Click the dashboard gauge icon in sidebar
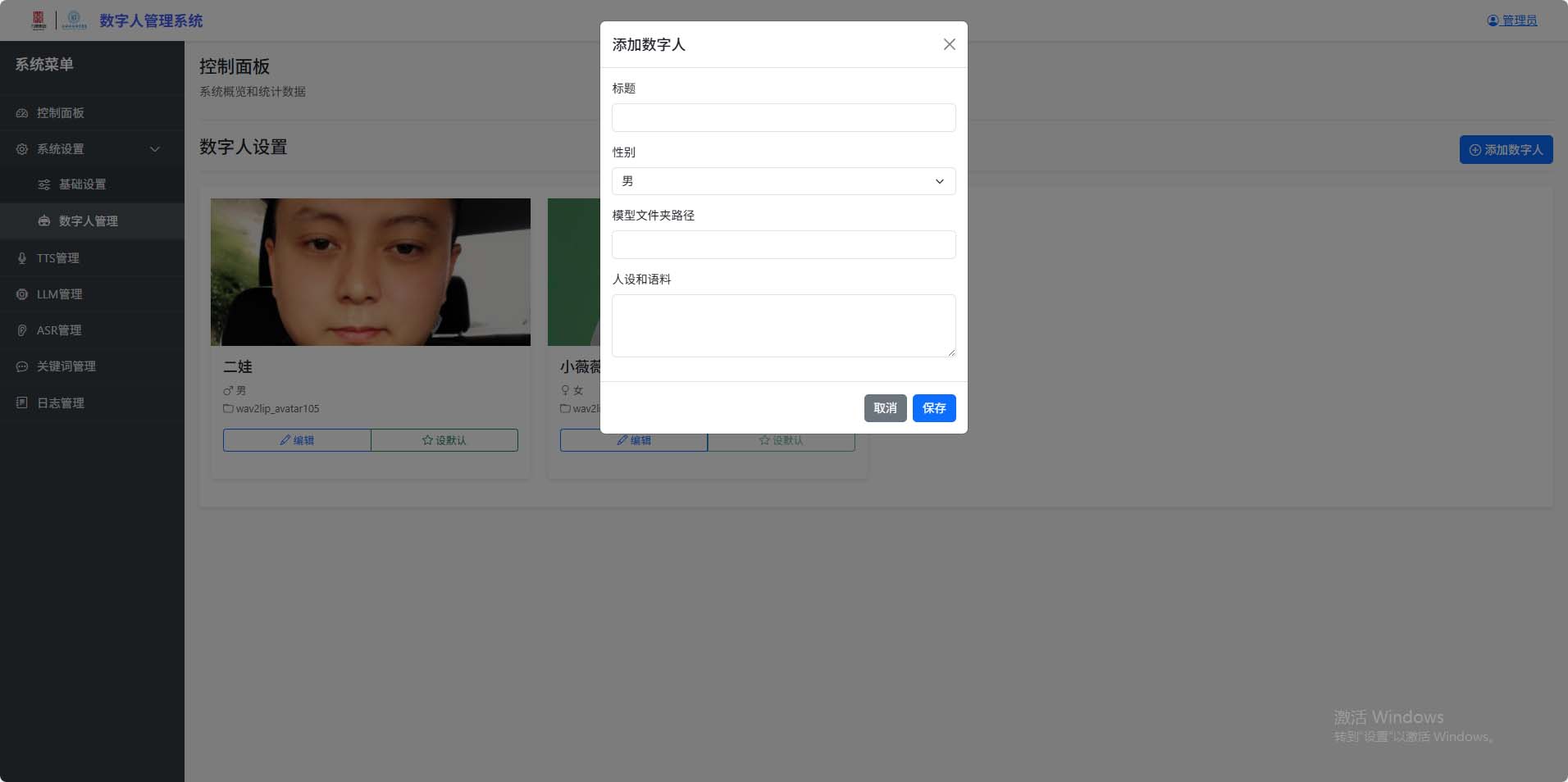1568x782 pixels. coord(22,113)
